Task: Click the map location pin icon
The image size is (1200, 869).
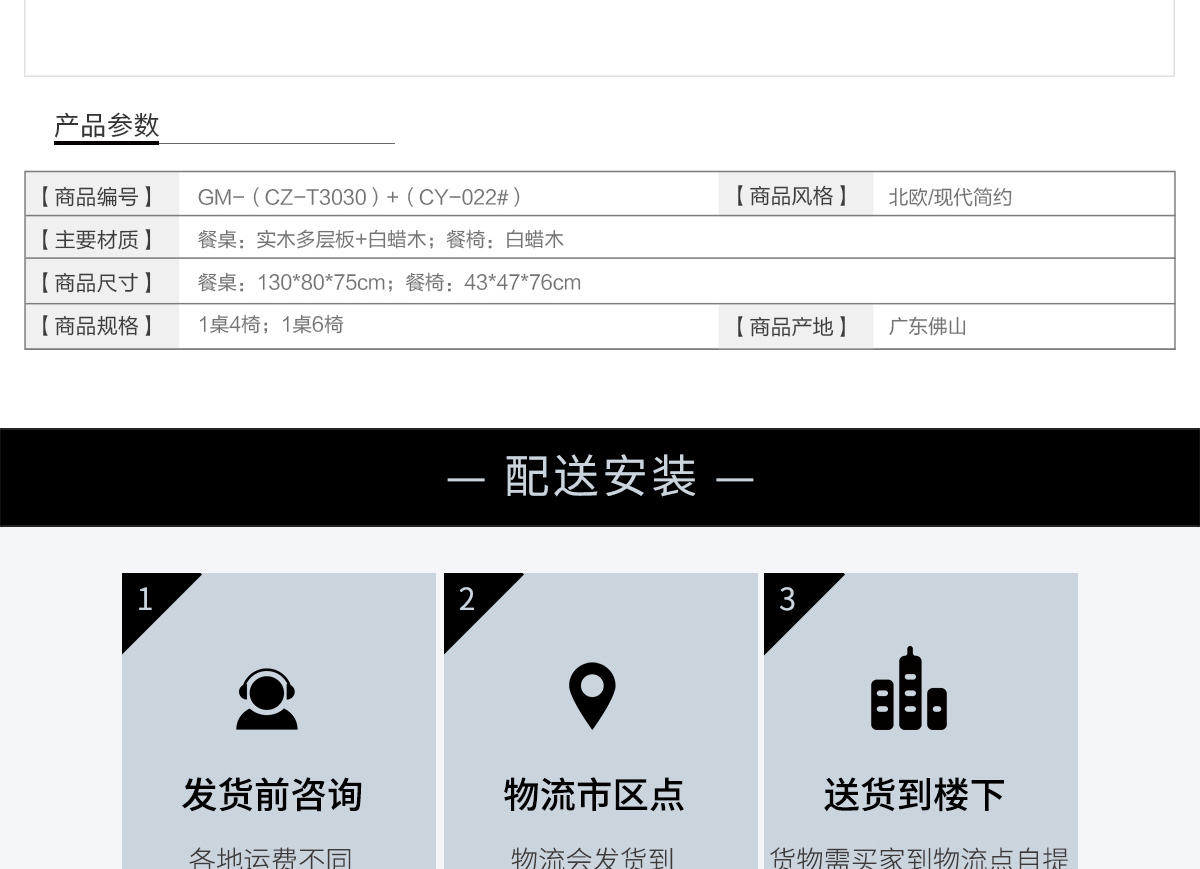Action: click(592, 696)
